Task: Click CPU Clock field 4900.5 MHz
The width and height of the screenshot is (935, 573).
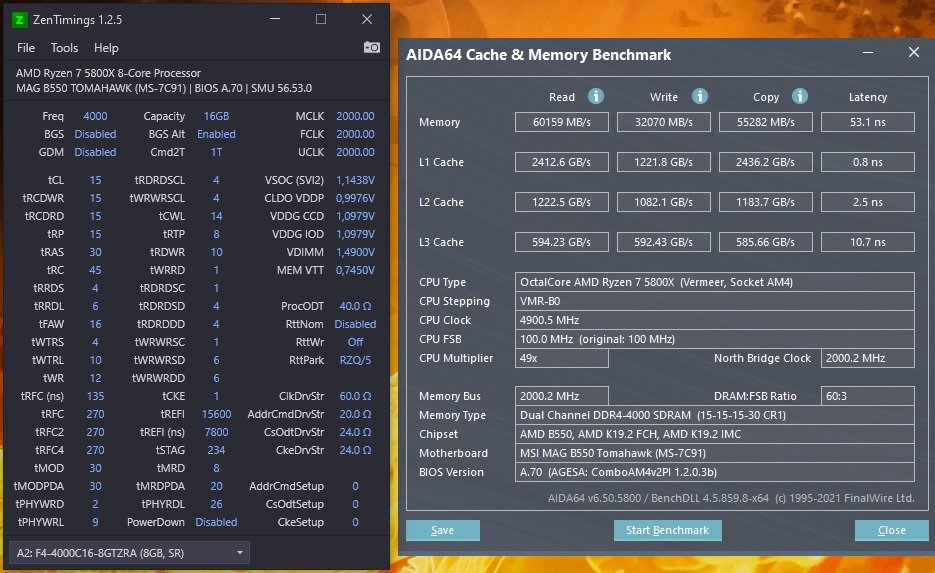Action: pos(714,320)
